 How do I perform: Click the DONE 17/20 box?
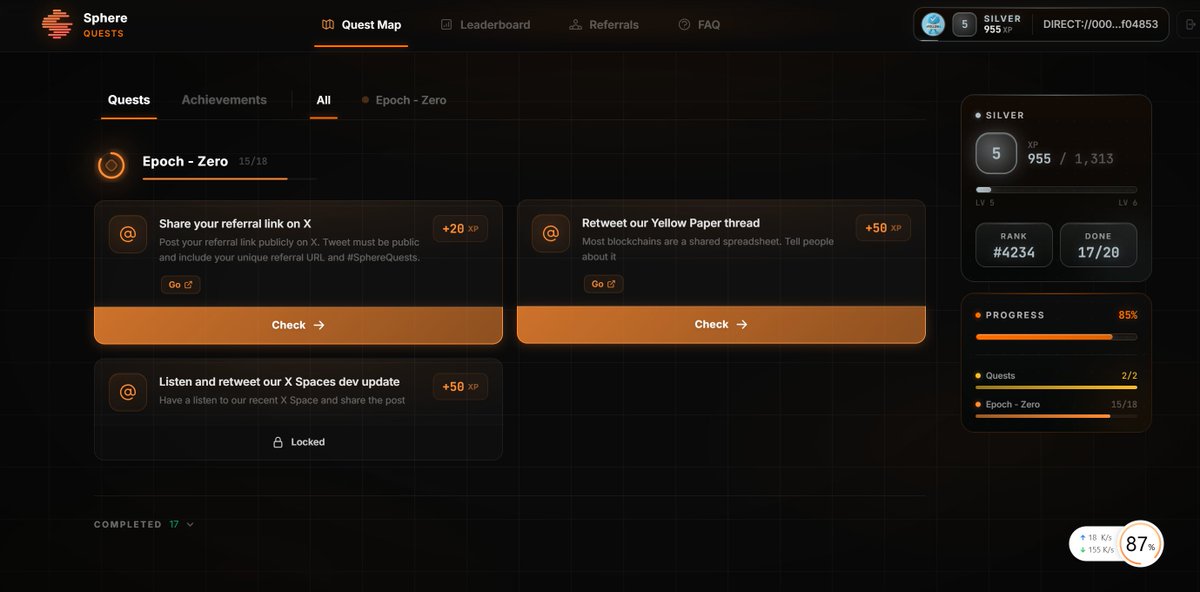click(1098, 245)
